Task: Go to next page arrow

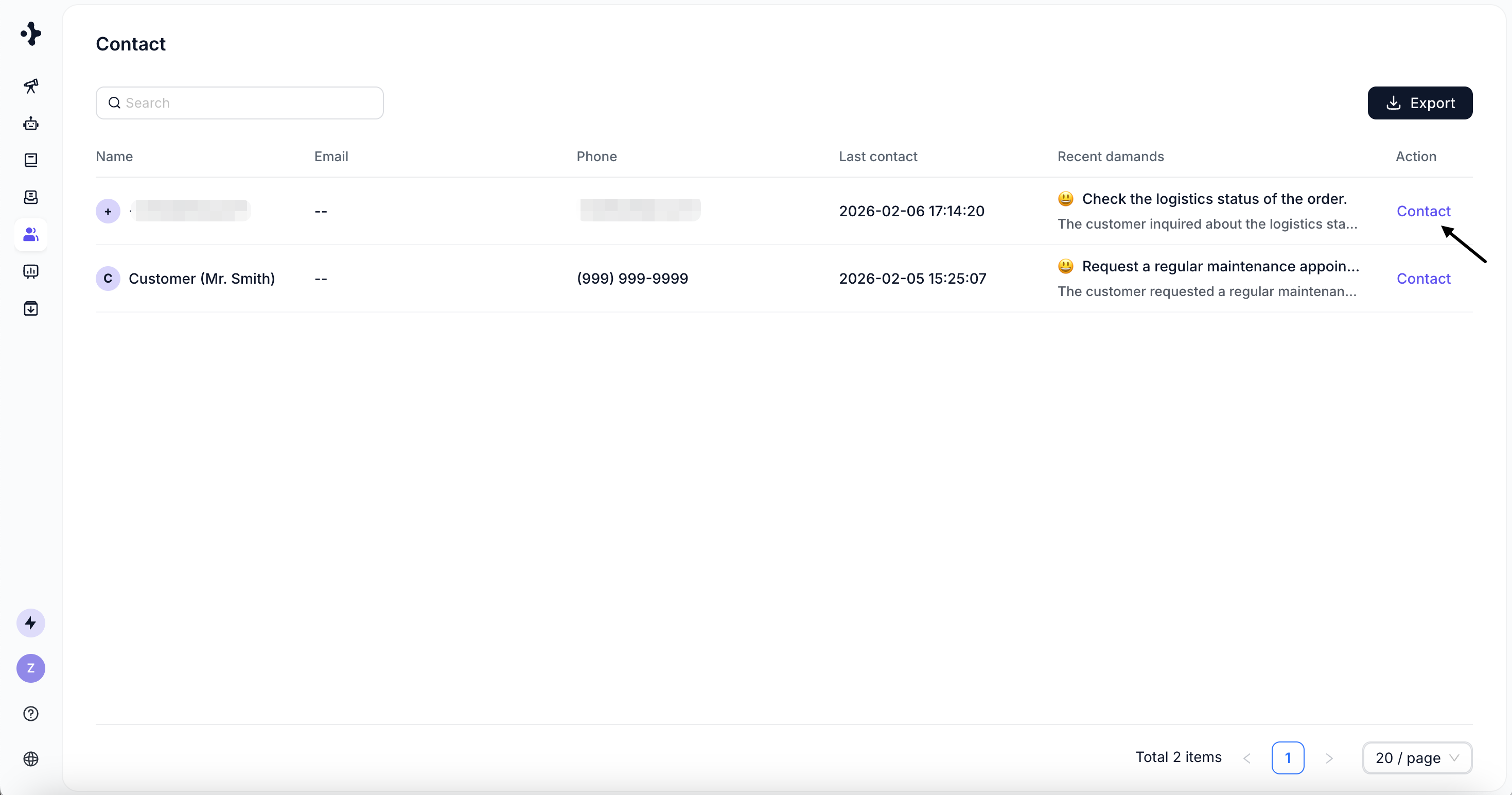Action: (x=1329, y=758)
